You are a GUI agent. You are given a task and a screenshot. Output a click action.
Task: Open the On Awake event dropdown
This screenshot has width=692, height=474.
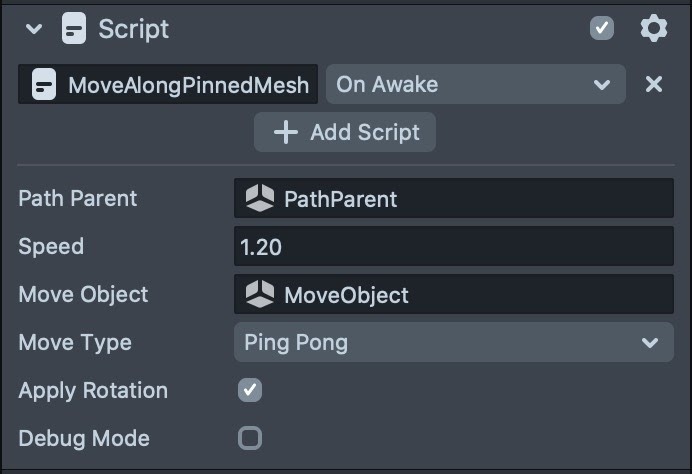(474, 85)
